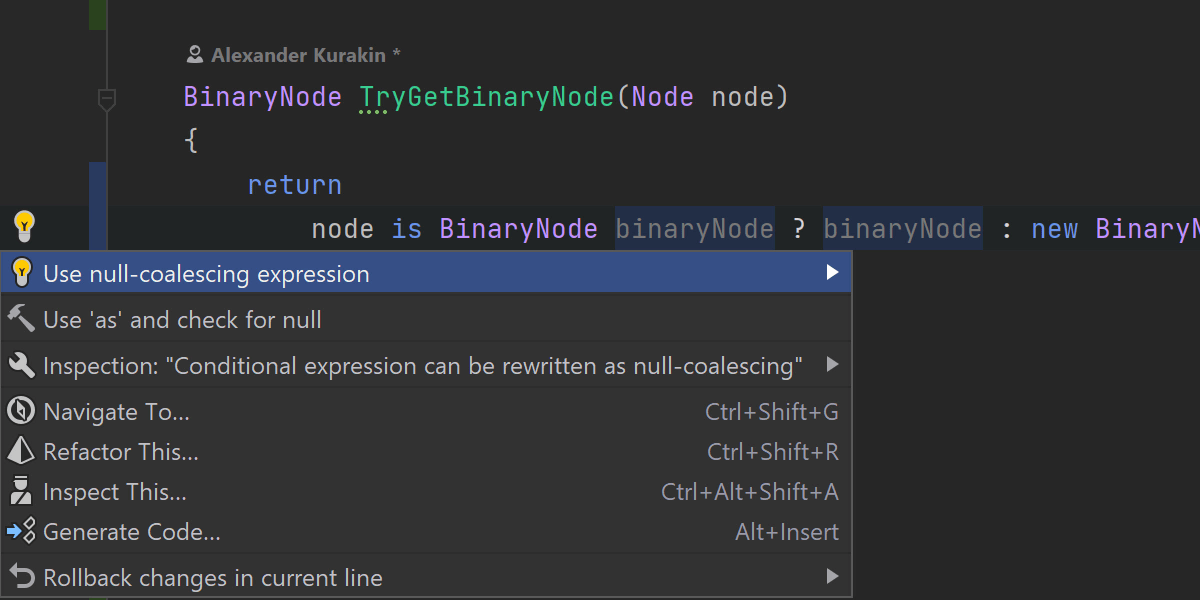The width and height of the screenshot is (1200, 600).
Task: Click the TryGetBinaryNode method name
Action: point(486,97)
